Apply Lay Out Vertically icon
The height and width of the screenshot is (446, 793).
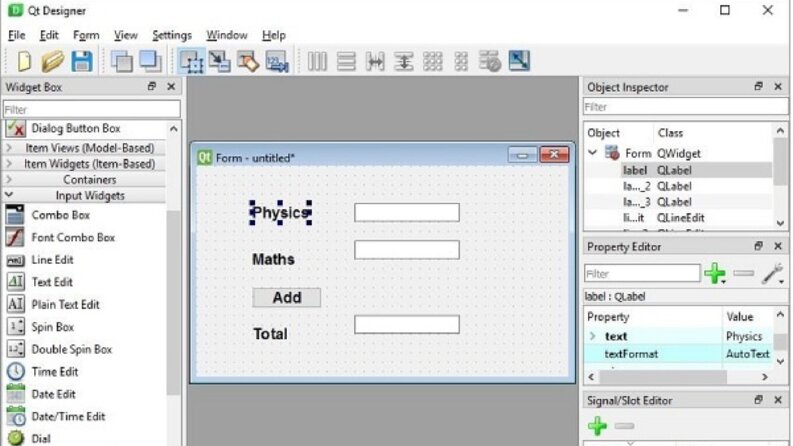click(346, 61)
